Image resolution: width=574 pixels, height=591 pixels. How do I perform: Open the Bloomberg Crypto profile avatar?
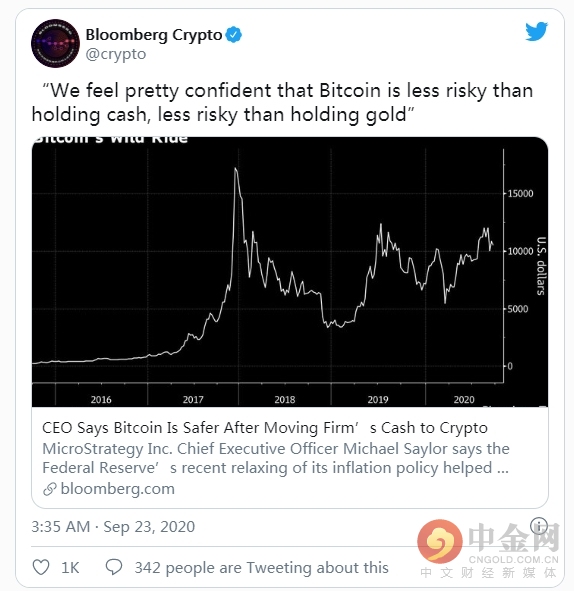tap(55, 43)
